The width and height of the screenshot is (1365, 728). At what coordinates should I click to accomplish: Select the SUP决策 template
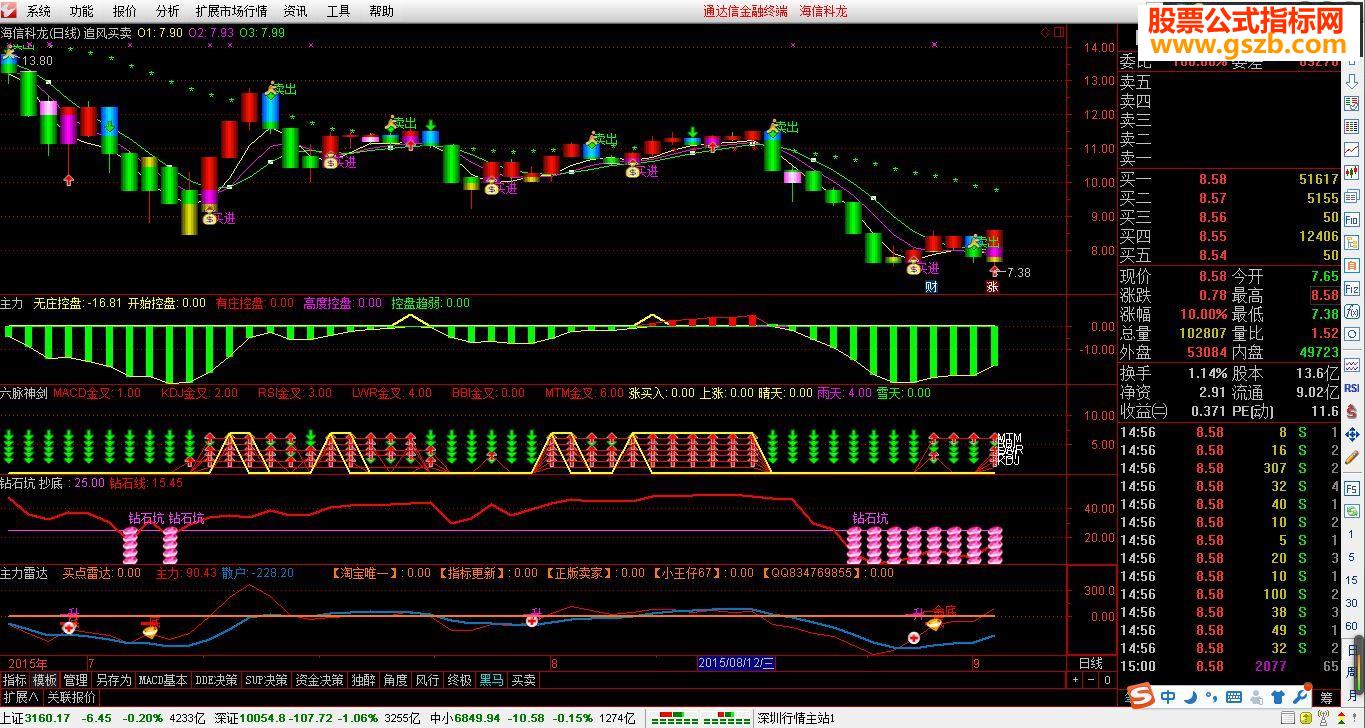pyautogui.click(x=266, y=680)
